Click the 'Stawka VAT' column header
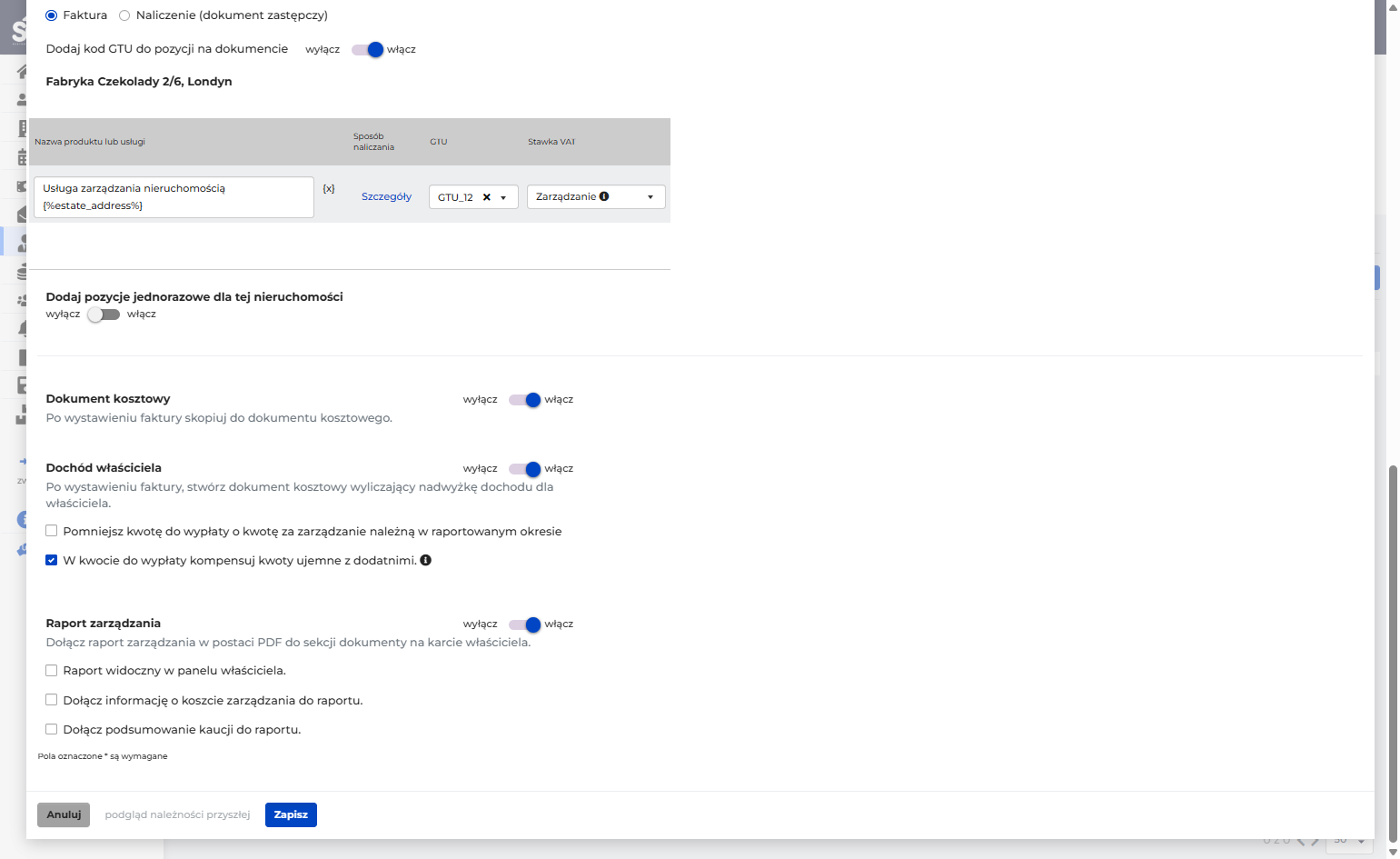 pos(551,142)
